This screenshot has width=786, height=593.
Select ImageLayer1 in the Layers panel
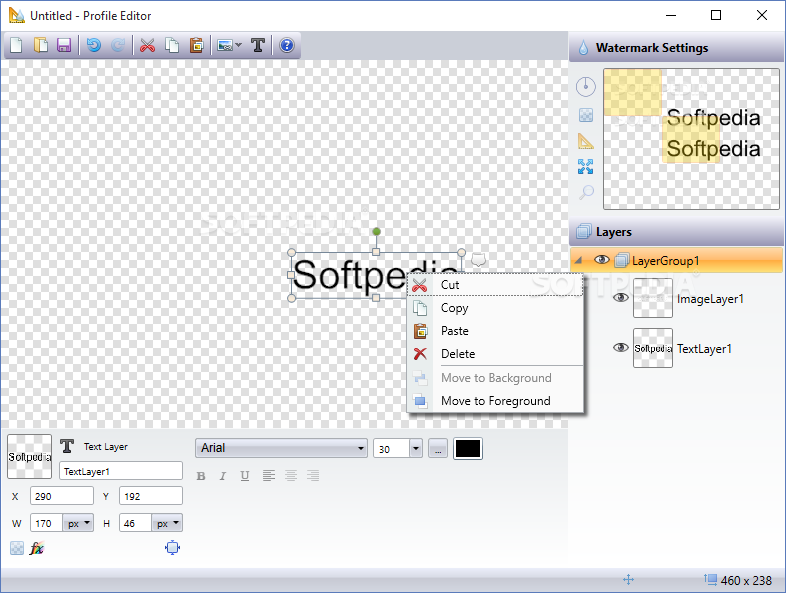[710, 299]
